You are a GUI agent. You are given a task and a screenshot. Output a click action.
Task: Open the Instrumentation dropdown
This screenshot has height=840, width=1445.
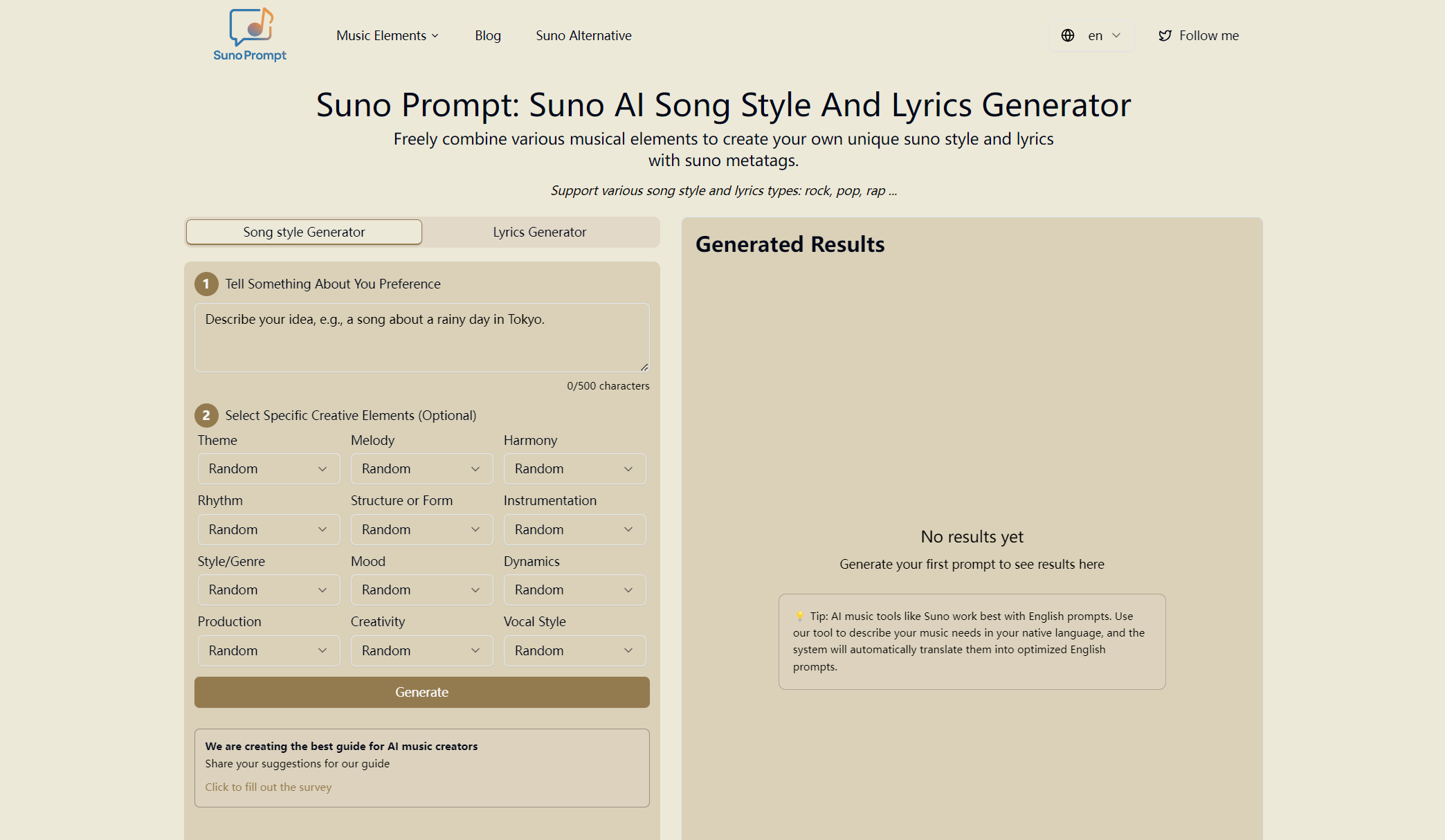click(574, 529)
